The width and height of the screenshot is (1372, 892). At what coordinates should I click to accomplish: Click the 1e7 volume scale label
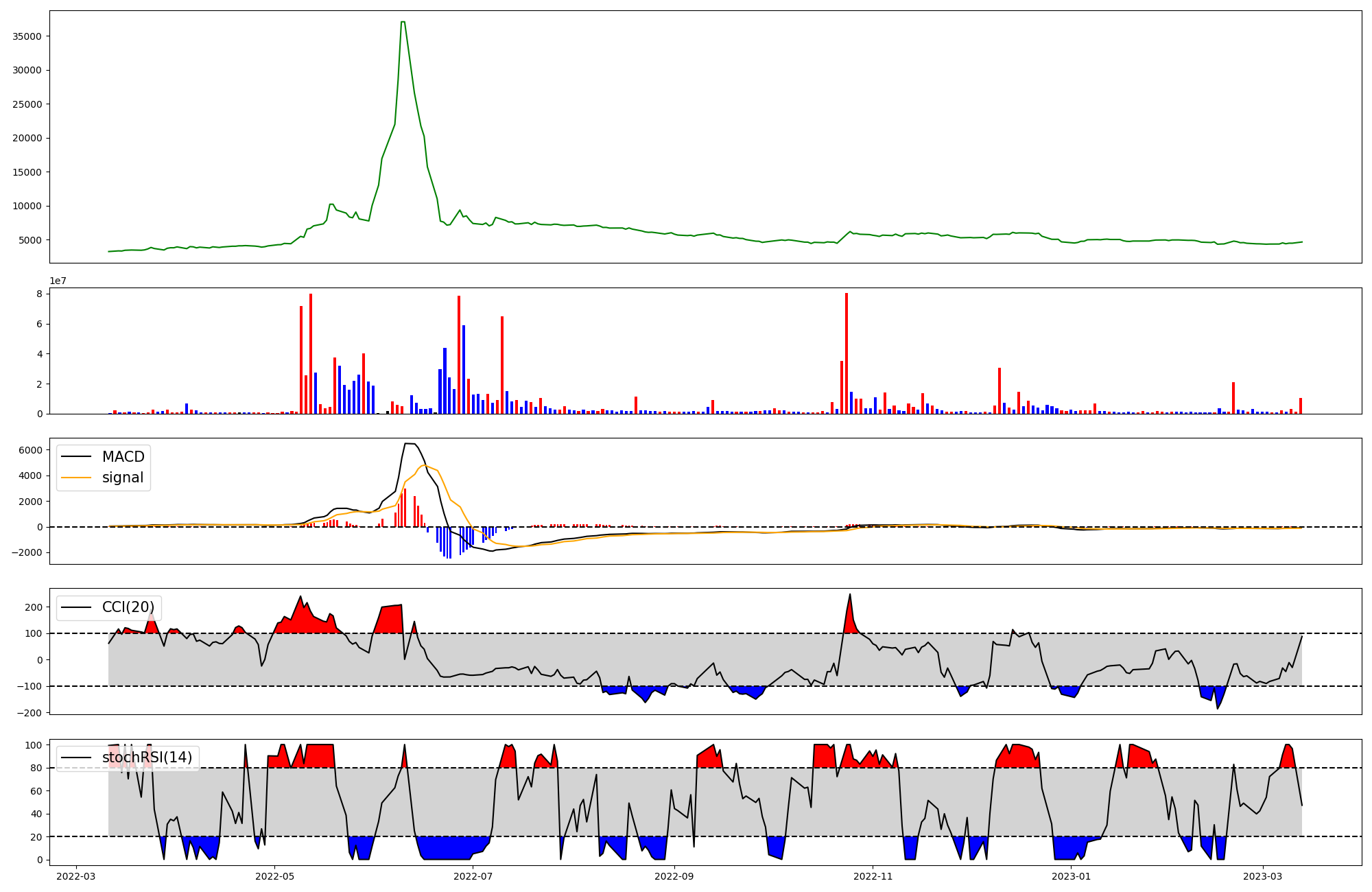pyautogui.click(x=58, y=281)
